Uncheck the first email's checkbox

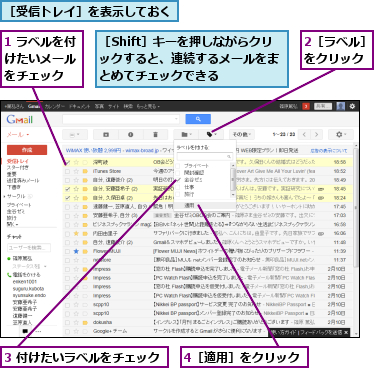click(67, 162)
